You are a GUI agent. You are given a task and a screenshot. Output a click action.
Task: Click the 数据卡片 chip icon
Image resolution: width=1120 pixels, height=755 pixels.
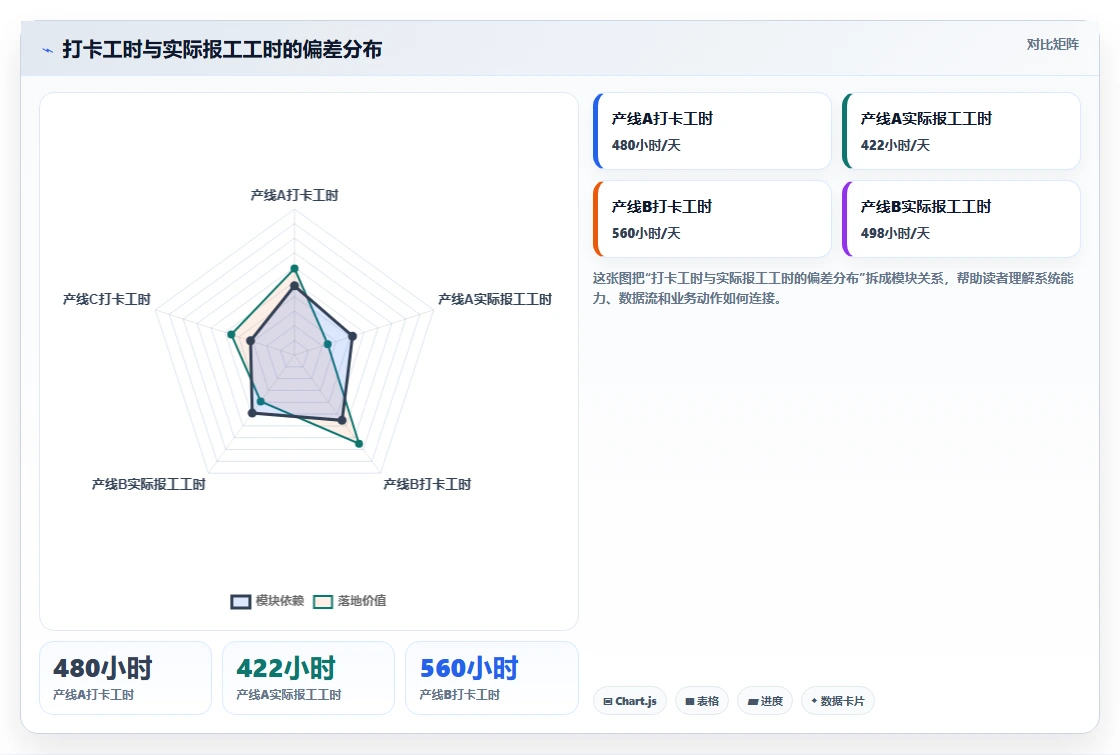(814, 701)
